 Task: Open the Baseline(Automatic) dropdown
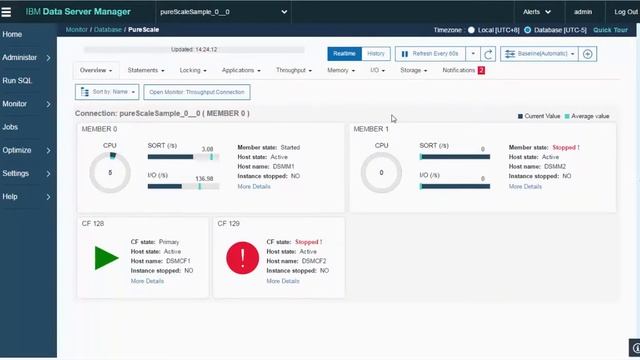coord(539,54)
